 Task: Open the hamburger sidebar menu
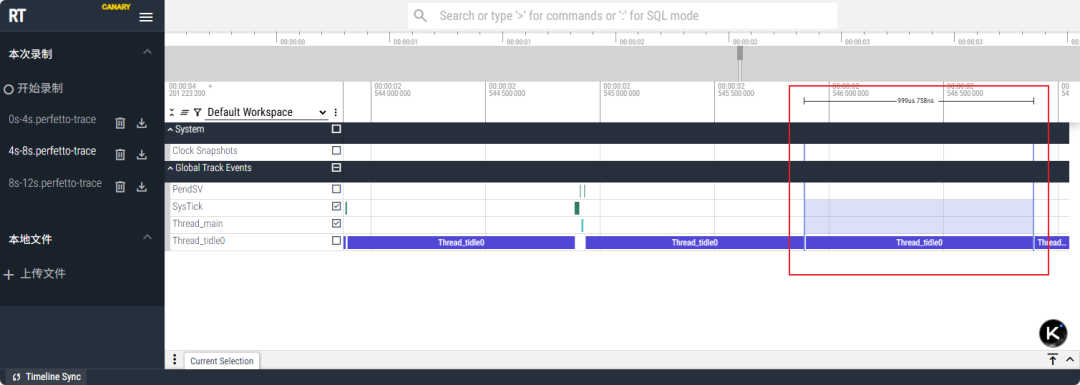click(146, 17)
